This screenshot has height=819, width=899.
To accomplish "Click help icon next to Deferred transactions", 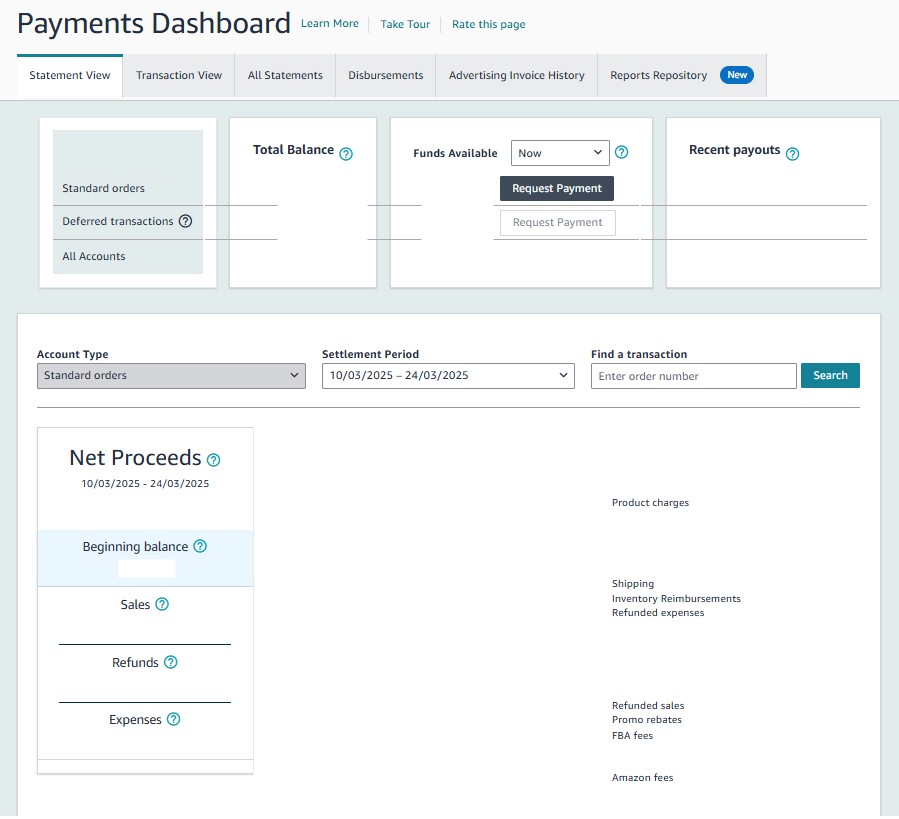I will 185,222.
